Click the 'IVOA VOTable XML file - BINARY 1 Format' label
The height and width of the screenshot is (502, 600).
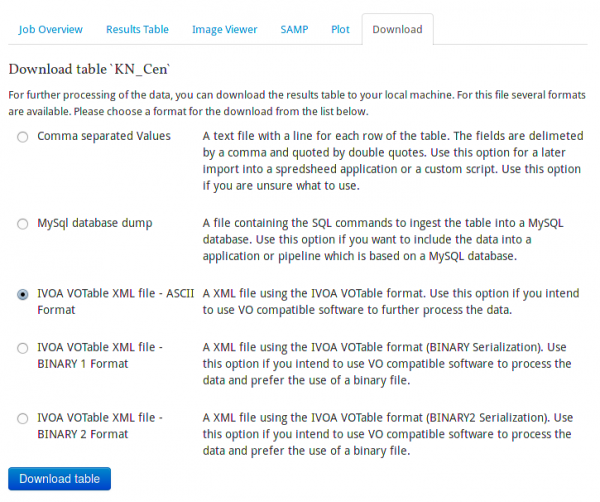coord(100,355)
